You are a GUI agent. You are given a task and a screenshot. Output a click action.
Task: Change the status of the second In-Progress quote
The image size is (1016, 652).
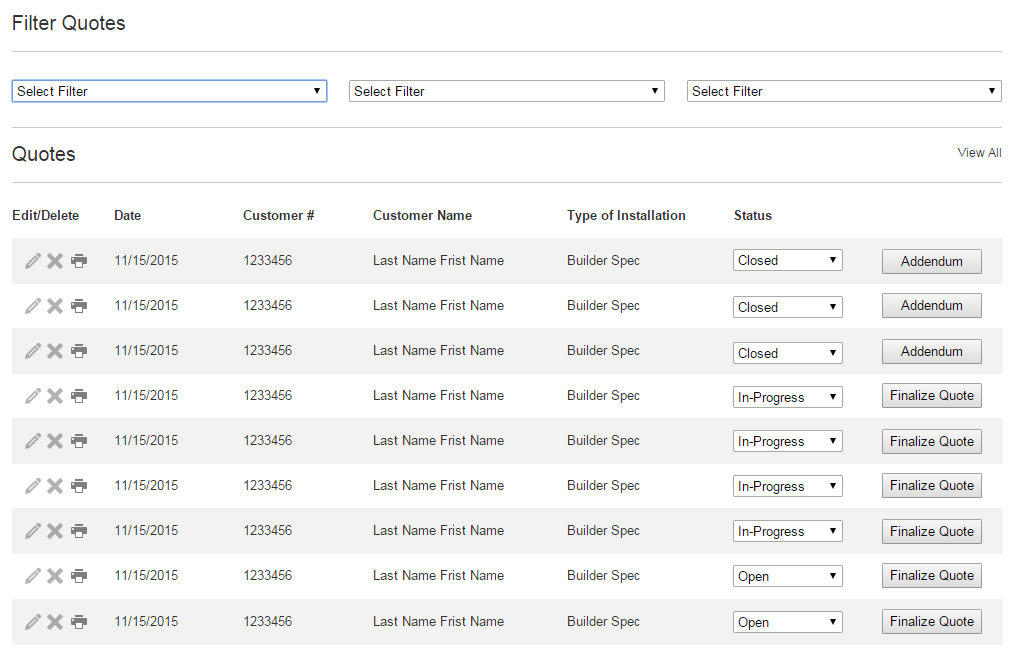pos(788,441)
